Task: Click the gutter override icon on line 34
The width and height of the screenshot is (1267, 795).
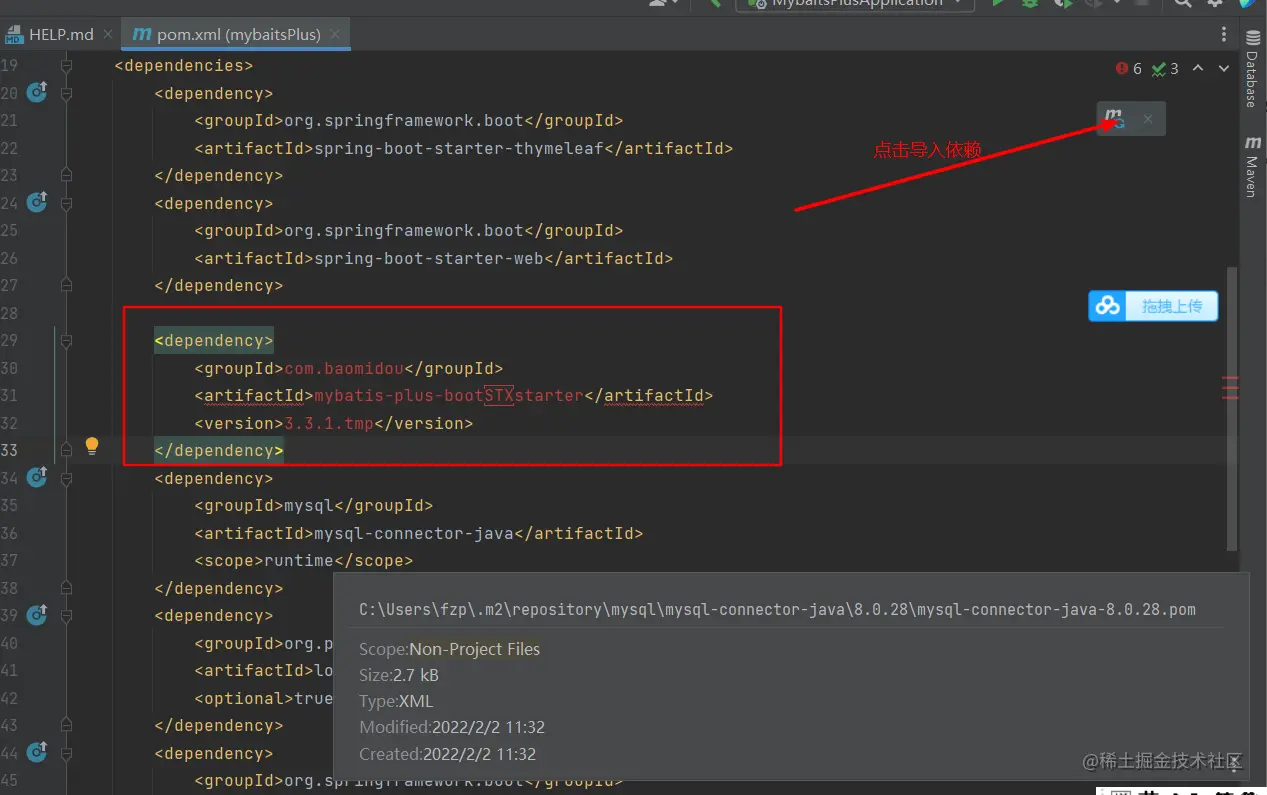Action: pyautogui.click(x=37, y=478)
